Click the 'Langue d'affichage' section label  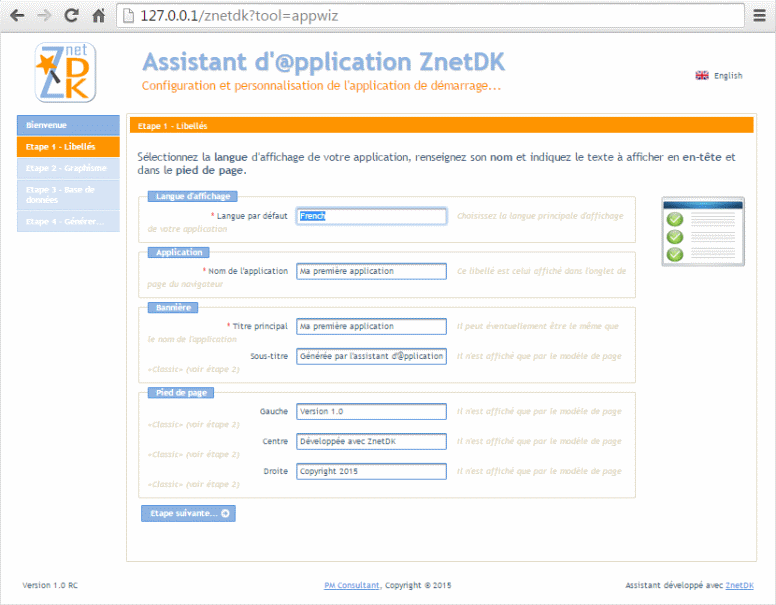(193, 197)
